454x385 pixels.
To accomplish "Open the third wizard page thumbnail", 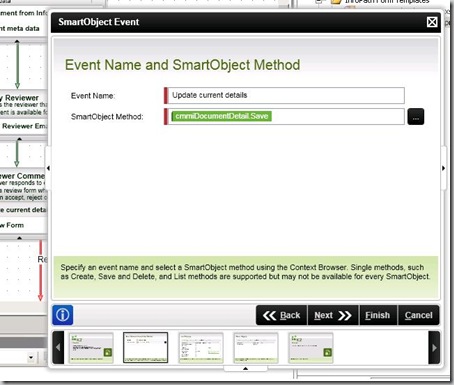I will pos(201,348).
